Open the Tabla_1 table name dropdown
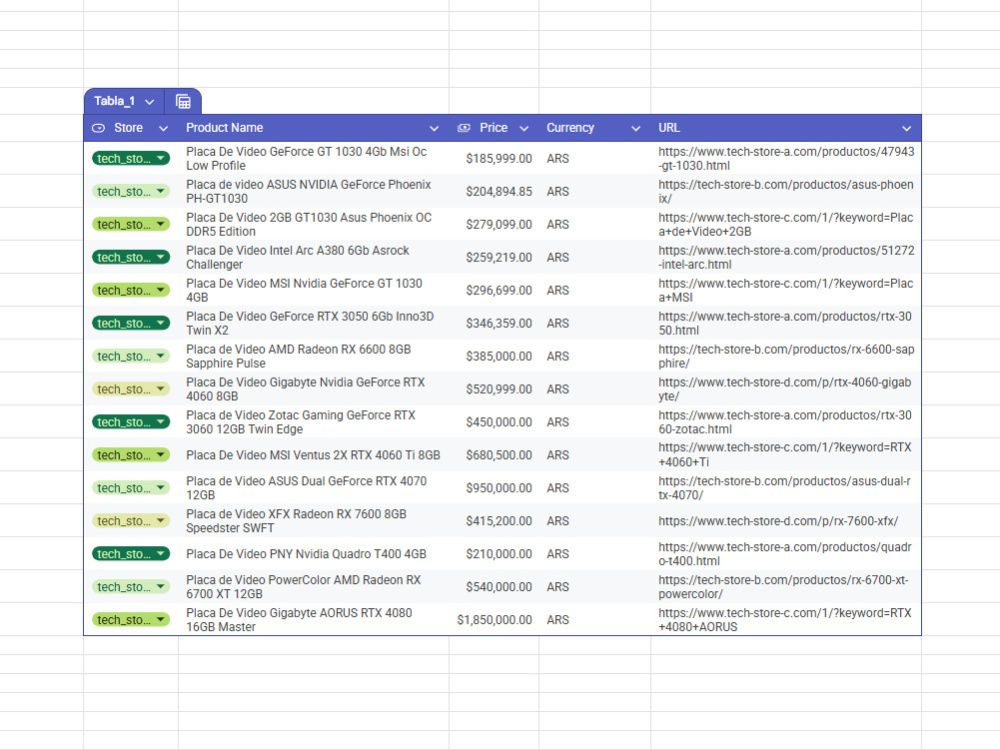 click(149, 102)
